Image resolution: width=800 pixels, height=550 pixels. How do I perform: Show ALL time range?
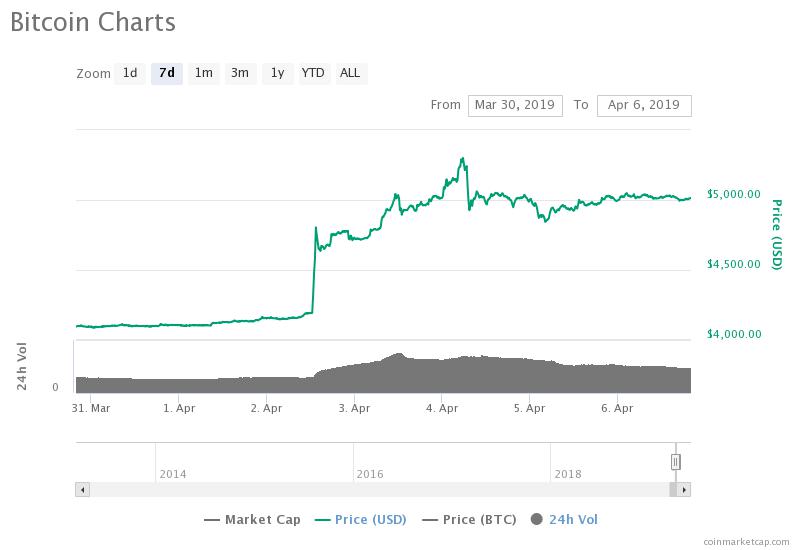coord(351,73)
